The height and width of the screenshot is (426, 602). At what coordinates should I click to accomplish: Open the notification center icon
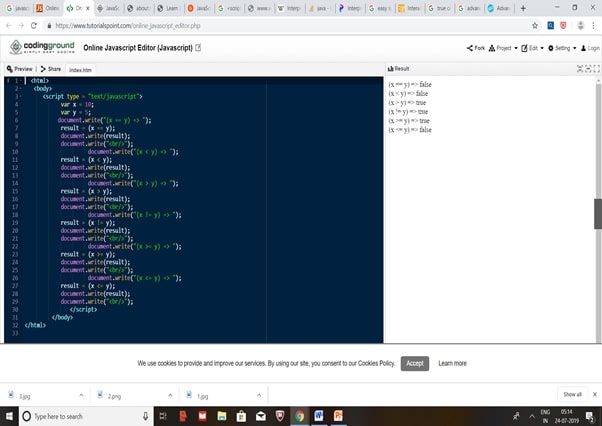coord(590,416)
